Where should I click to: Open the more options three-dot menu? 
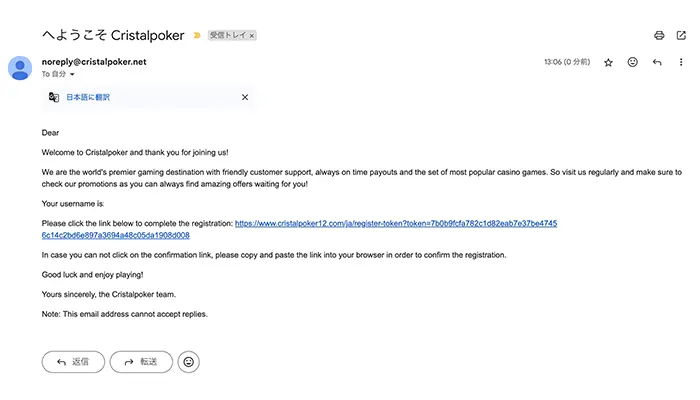(x=681, y=62)
